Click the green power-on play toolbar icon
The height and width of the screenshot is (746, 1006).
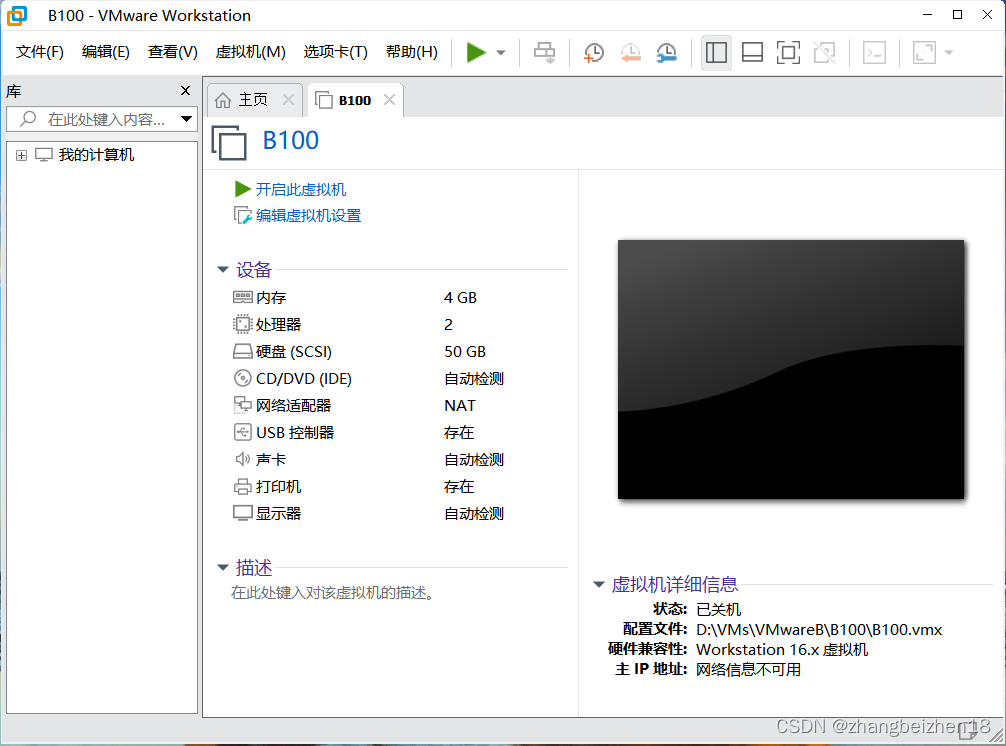(476, 53)
